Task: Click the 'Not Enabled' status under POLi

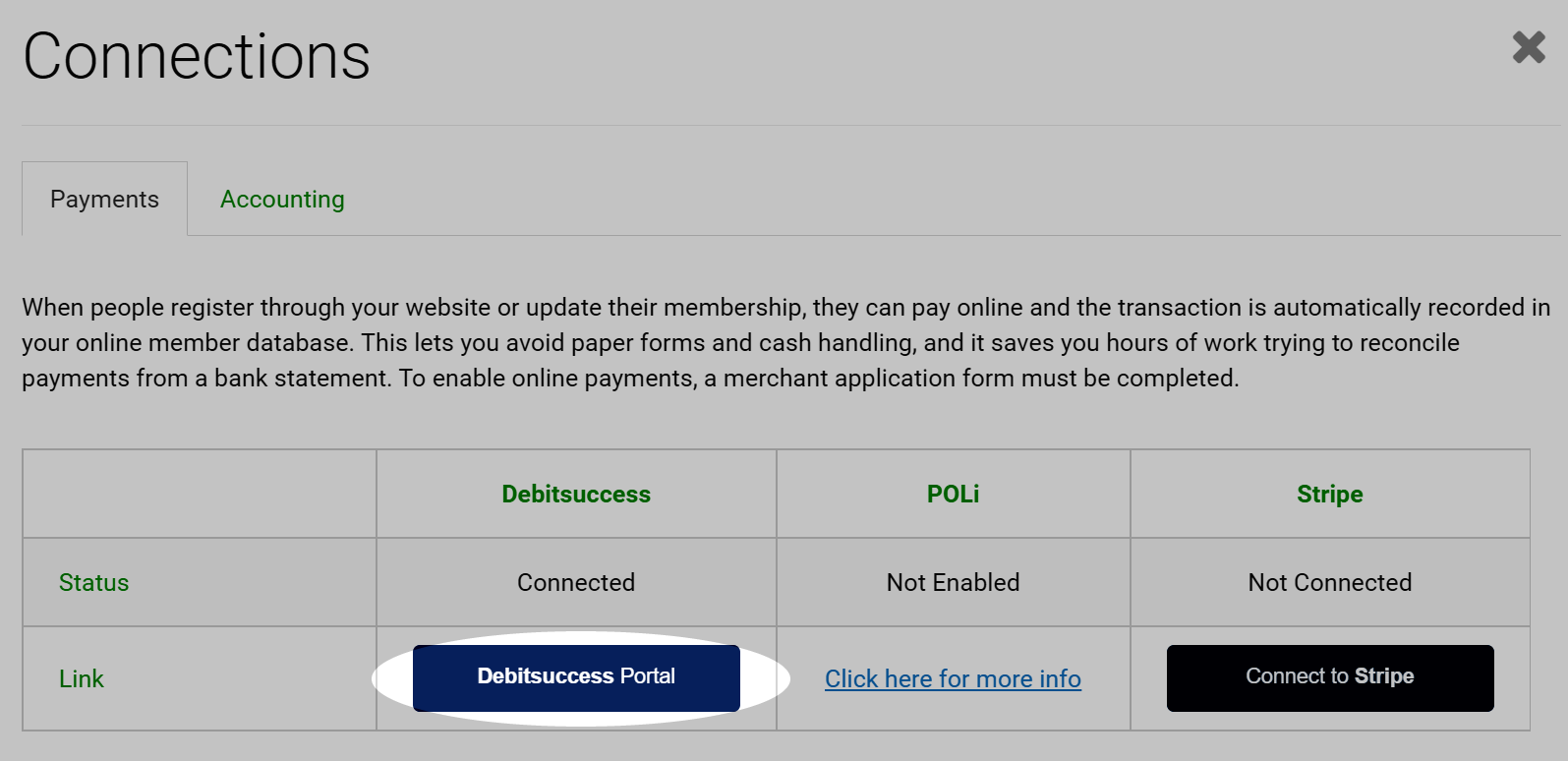Action: [953, 582]
